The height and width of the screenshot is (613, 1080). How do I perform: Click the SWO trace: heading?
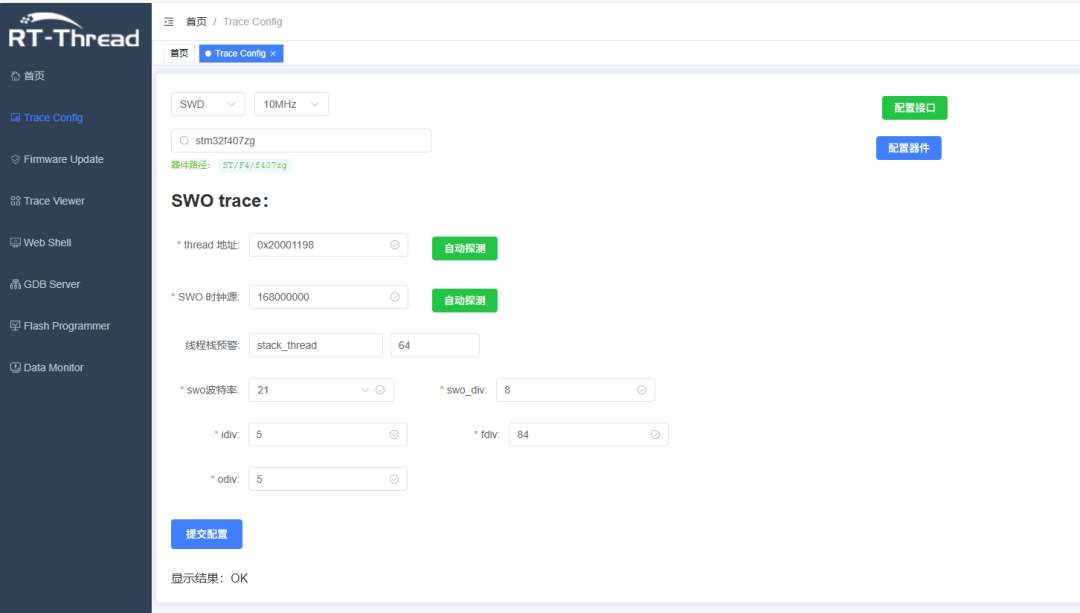click(220, 200)
